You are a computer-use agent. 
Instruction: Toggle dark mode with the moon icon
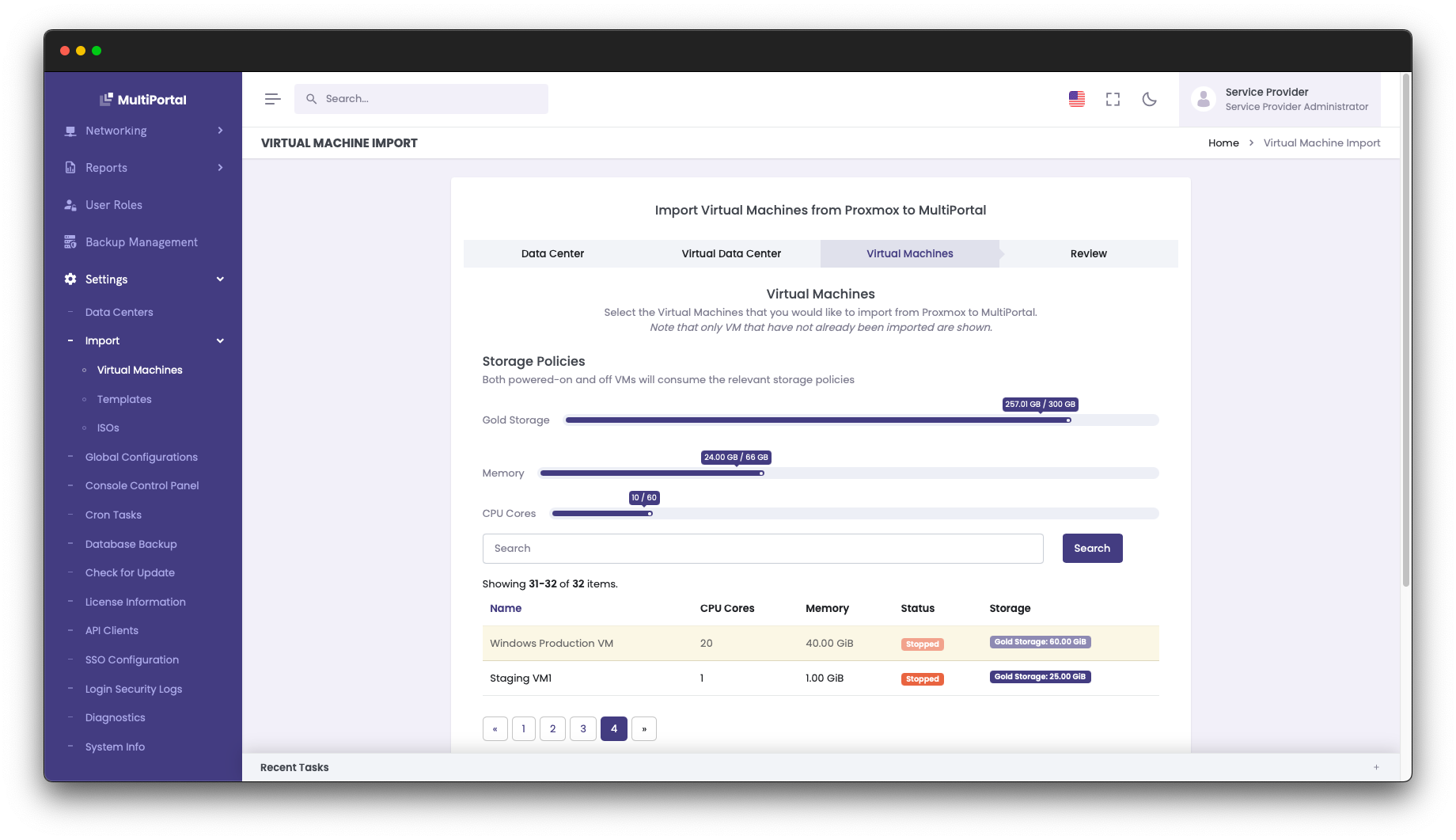coord(1149,99)
